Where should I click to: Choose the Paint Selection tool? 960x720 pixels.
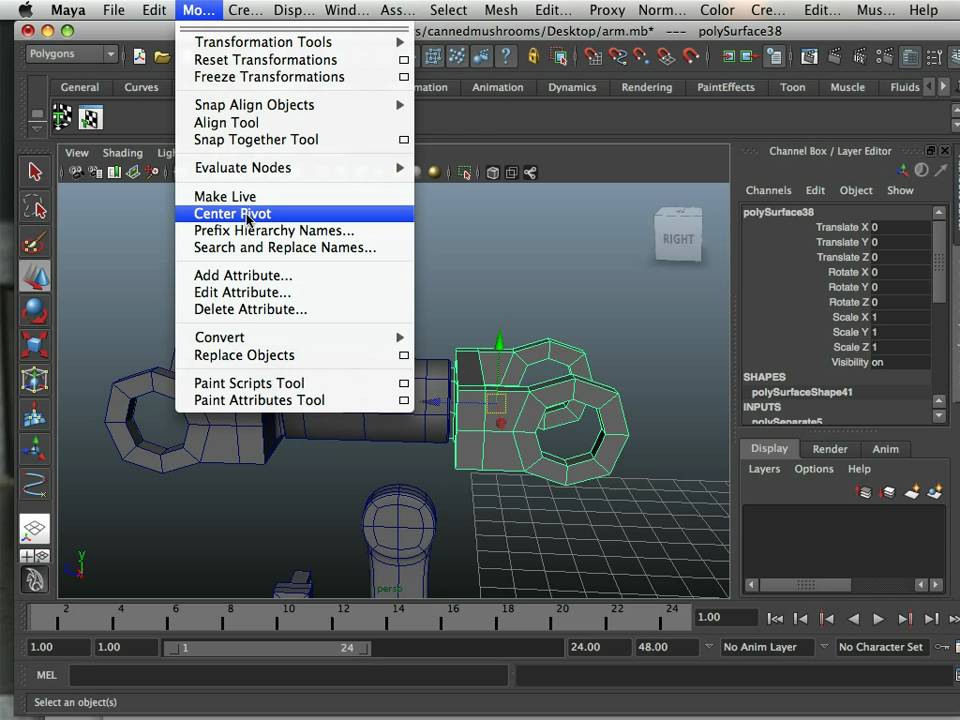[x=35, y=242]
